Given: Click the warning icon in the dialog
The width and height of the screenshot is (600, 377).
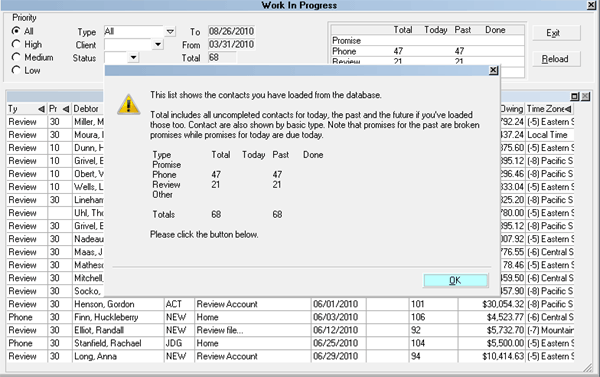Looking at the screenshot, I should click(128, 104).
